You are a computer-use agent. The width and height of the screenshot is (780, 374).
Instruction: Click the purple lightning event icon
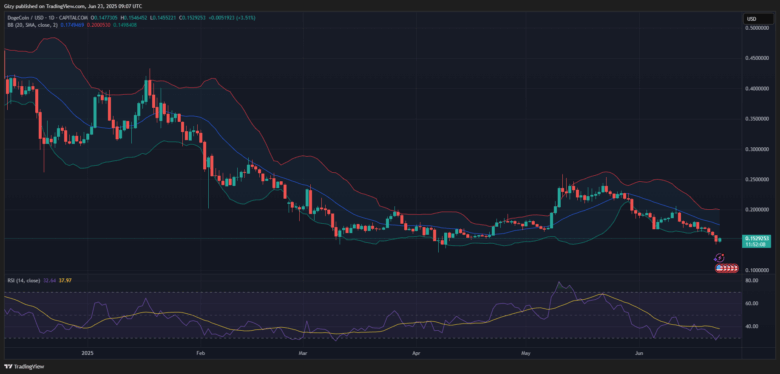click(x=719, y=257)
